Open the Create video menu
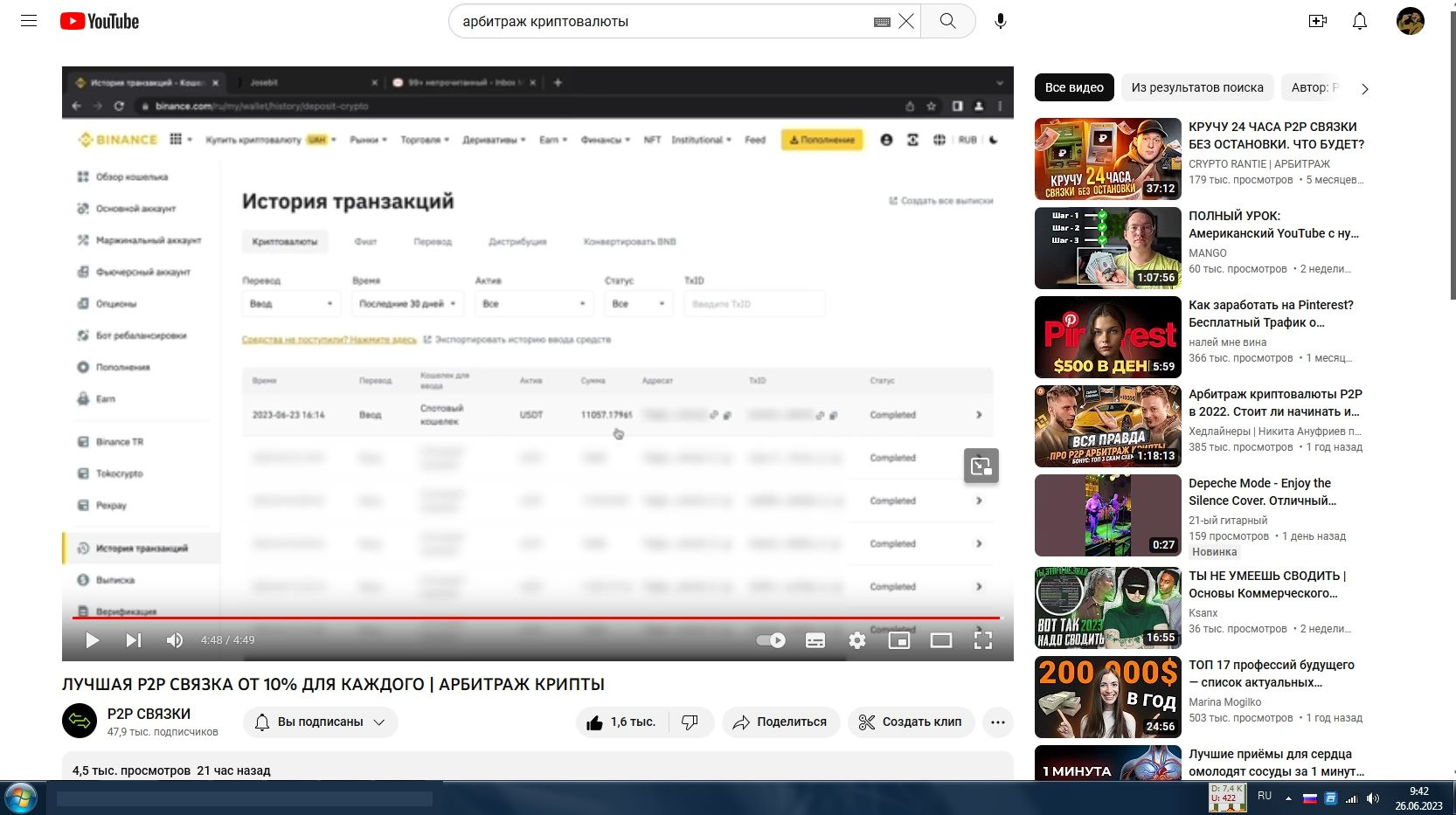This screenshot has width=1456, height=815. (x=1318, y=21)
